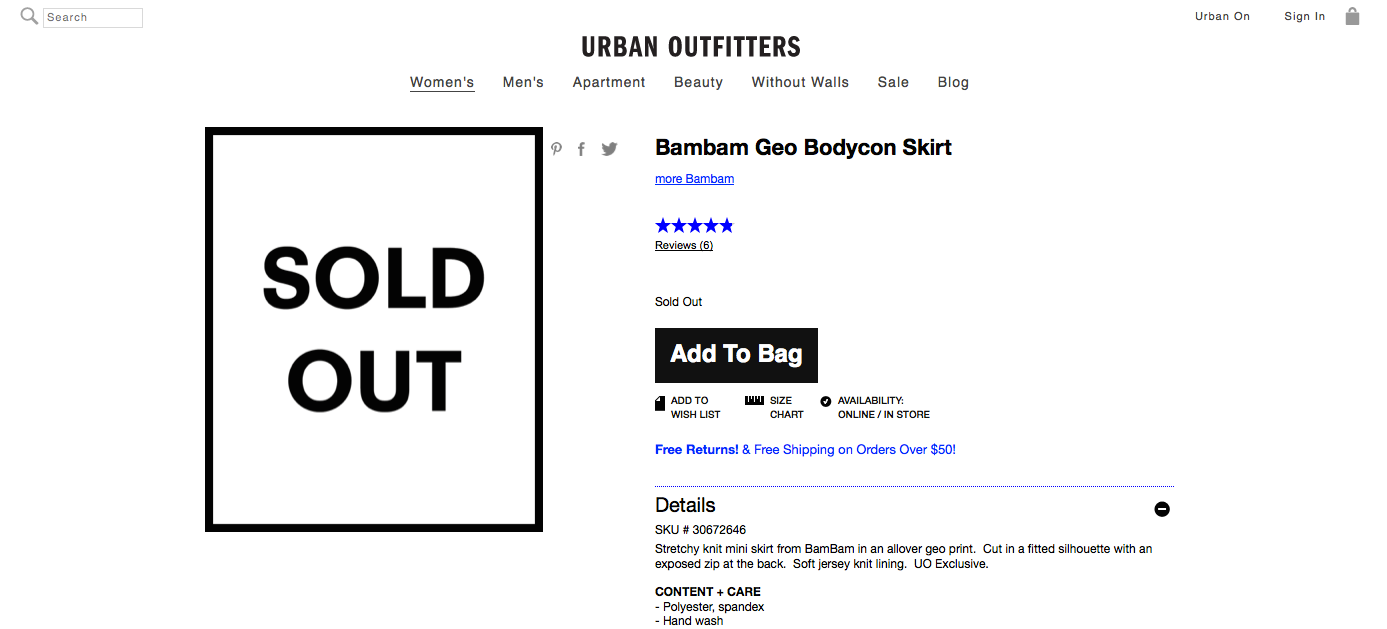Focus the Search input field
The image size is (1387, 629).
pos(93,17)
